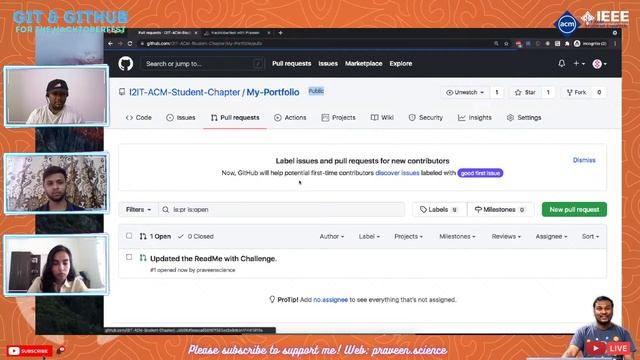Expand the Sort dropdown

point(590,236)
